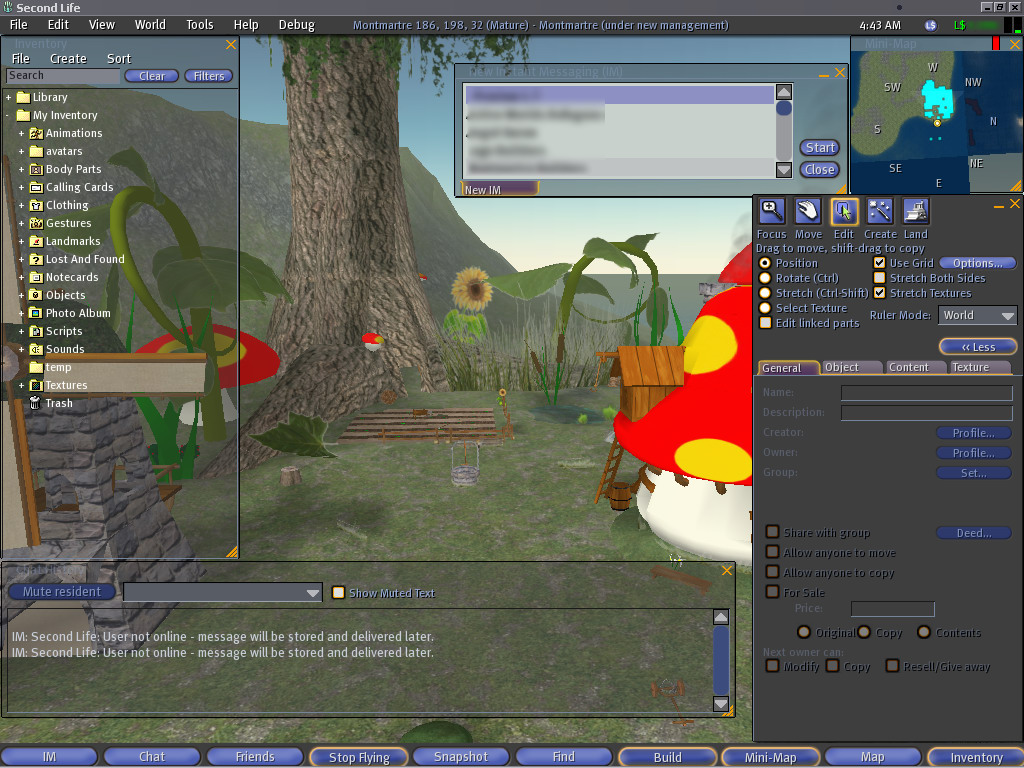Open the resident dropdown in Chat History
The image size is (1024, 768).
pyautogui.click(x=222, y=592)
